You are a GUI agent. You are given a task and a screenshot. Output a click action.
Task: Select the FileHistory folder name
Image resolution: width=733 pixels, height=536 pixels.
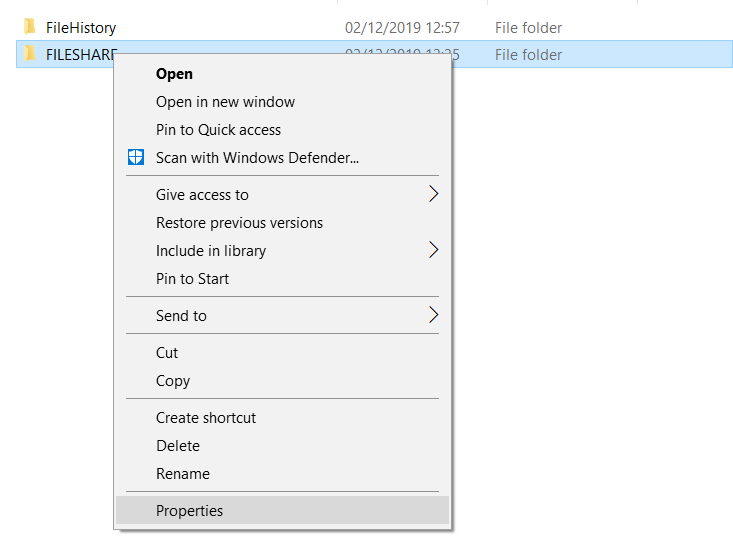[81, 28]
